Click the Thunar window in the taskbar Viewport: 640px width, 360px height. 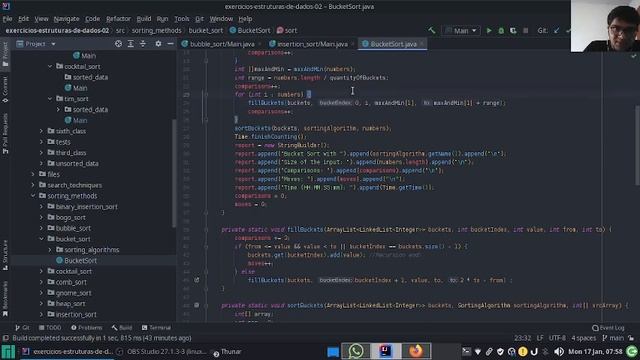tap(227, 351)
